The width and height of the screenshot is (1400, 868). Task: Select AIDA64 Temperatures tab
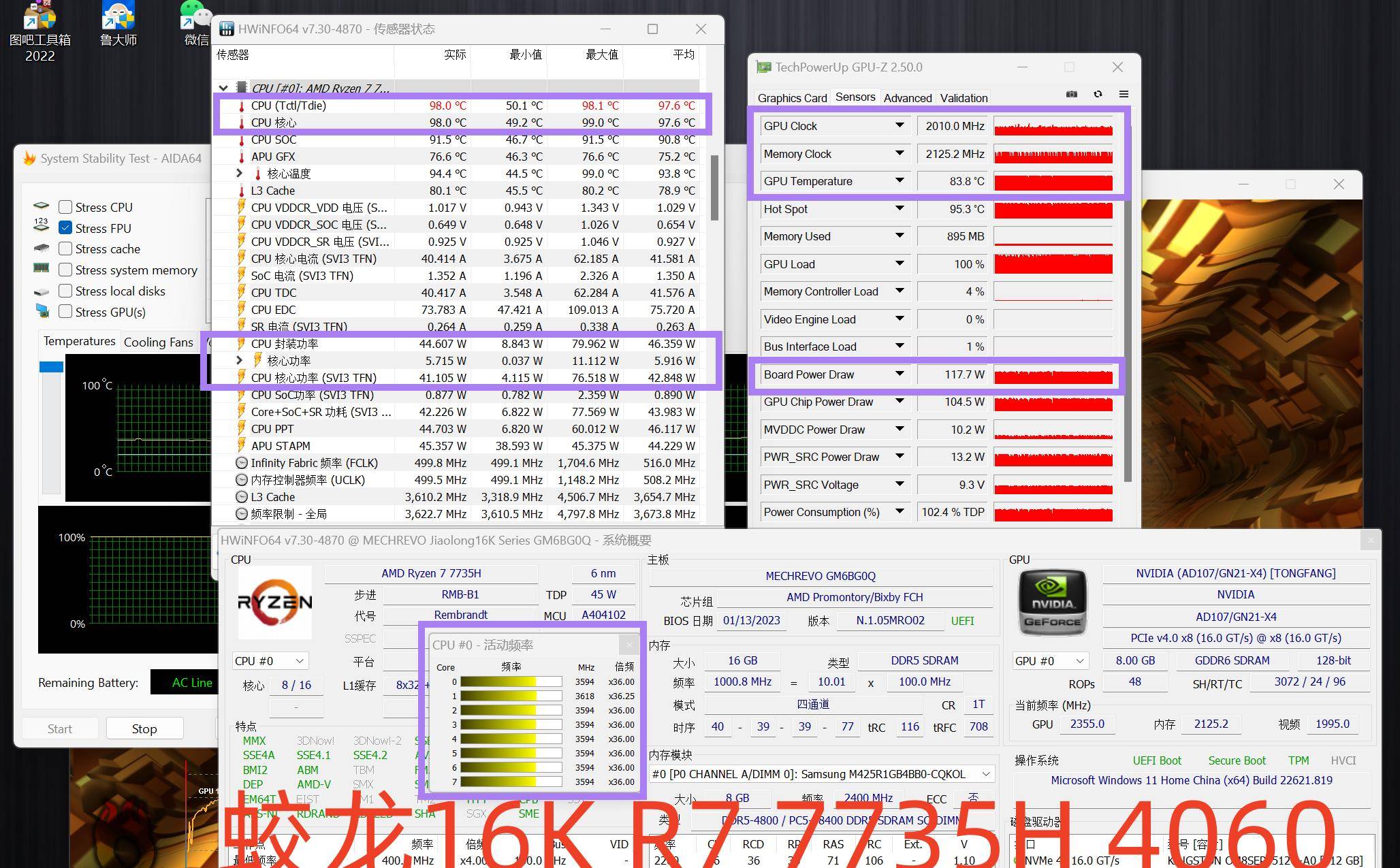(x=79, y=341)
